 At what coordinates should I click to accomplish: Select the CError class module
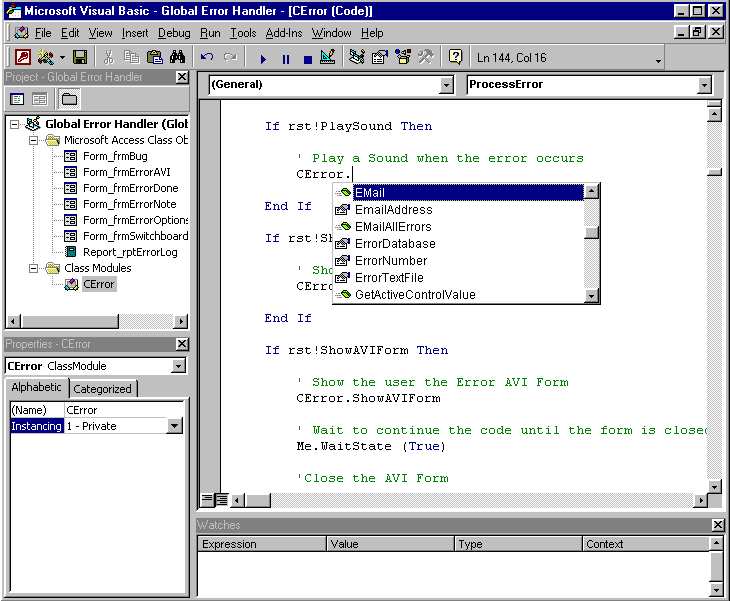point(98,284)
